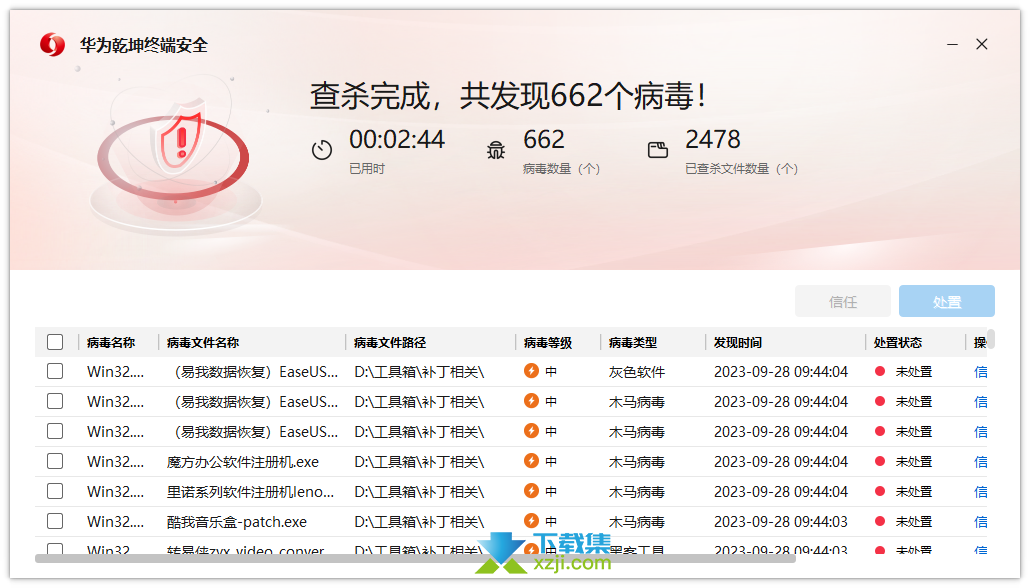1030x588 pixels.
Task: Click the severity icon in the 灰色软件 row
Action: click(x=531, y=371)
